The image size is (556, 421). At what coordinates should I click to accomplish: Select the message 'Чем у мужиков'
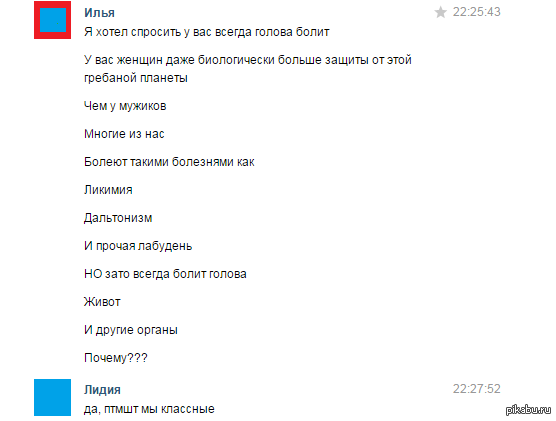pos(125,106)
